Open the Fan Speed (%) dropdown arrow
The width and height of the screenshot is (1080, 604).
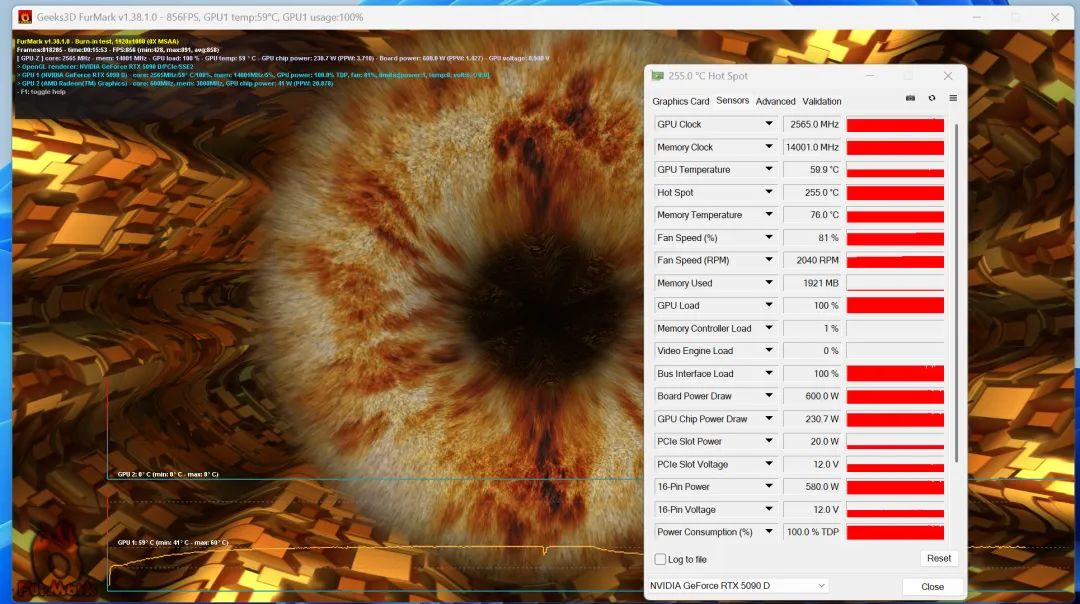(x=769, y=238)
